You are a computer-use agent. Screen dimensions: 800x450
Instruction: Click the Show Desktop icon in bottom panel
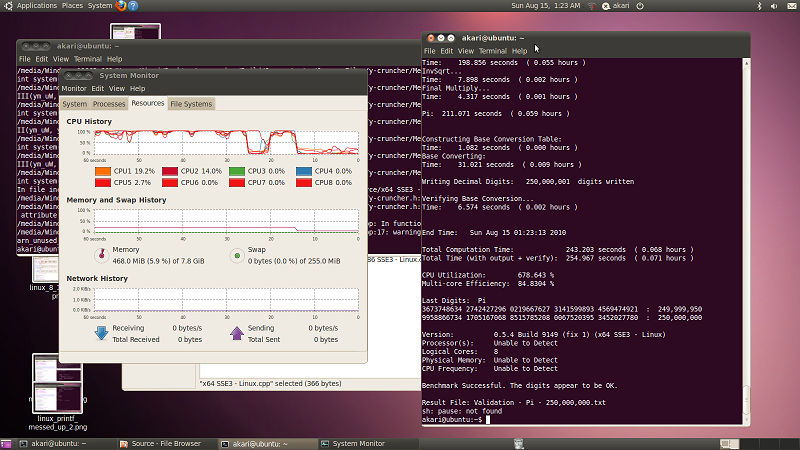point(8,443)
